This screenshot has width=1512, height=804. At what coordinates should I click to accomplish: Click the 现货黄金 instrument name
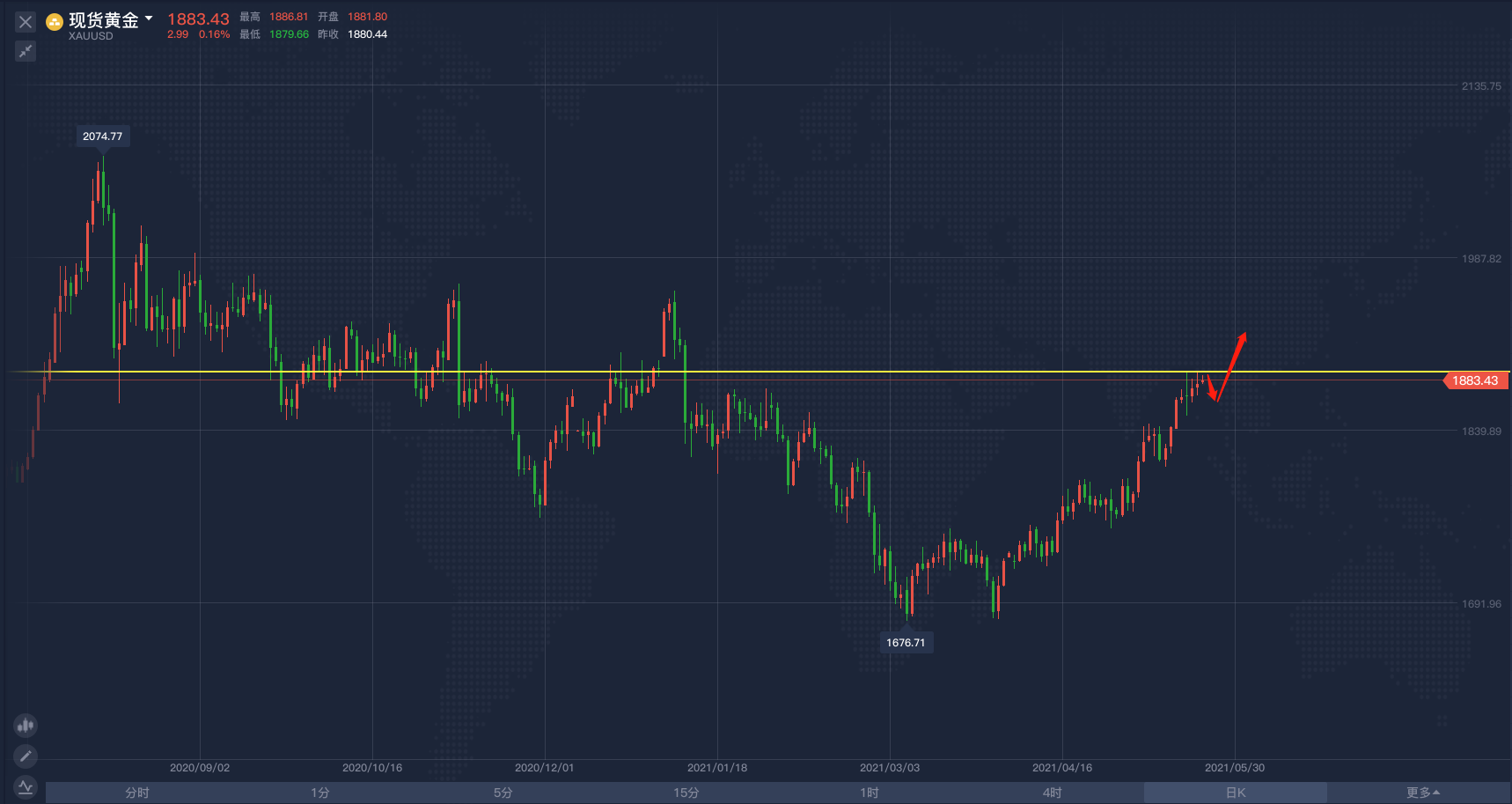click(104, 20)
